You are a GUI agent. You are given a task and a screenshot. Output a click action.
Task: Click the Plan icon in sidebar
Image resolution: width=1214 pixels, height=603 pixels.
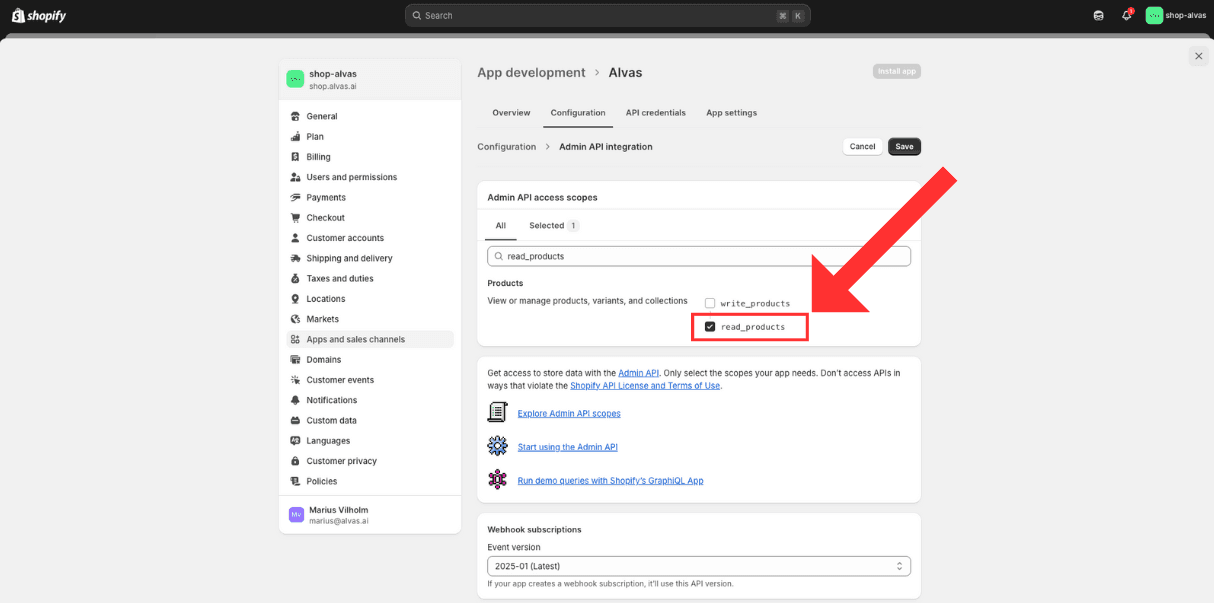pos(295,136)
